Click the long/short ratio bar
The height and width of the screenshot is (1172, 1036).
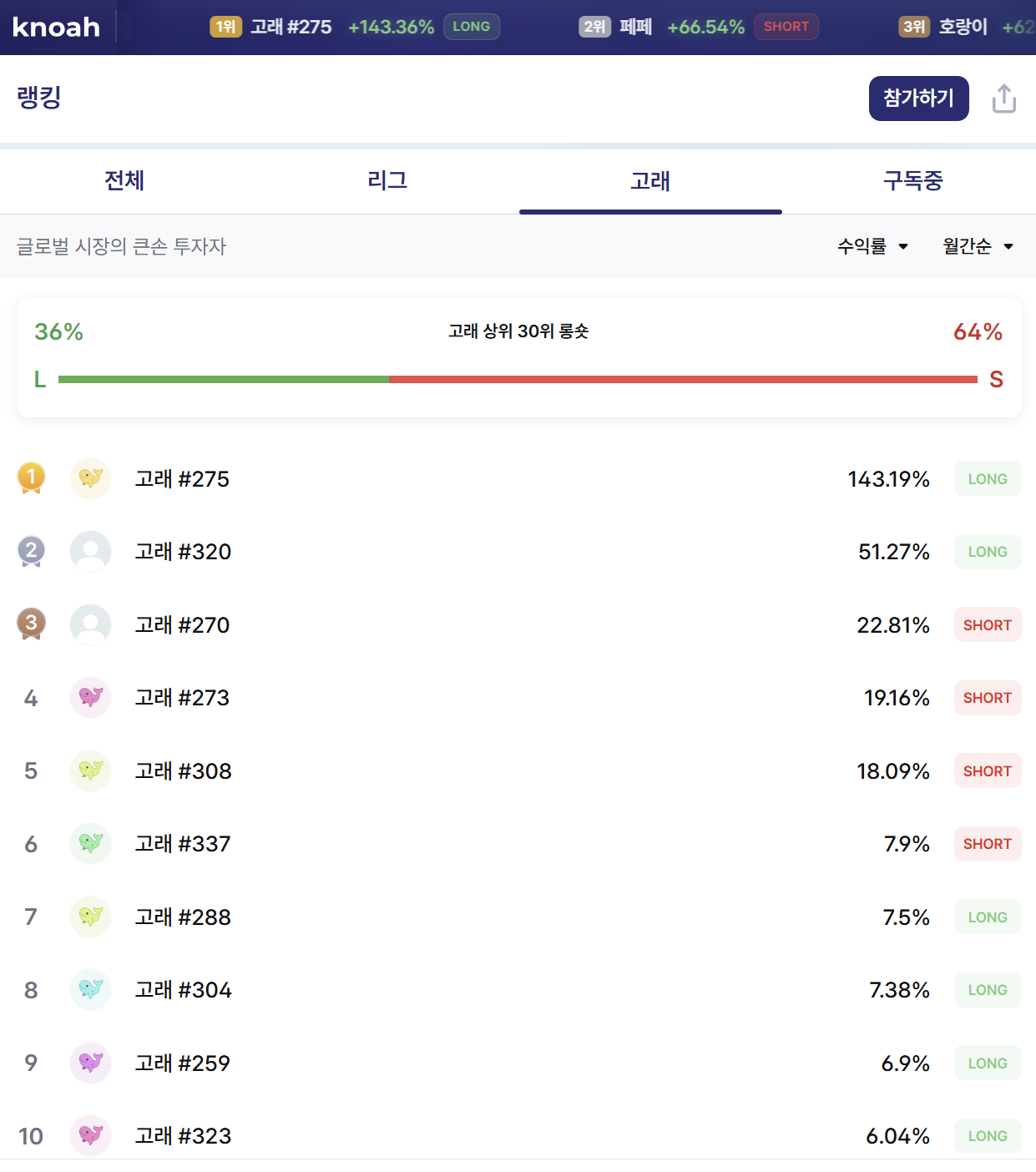pos(518,380)
